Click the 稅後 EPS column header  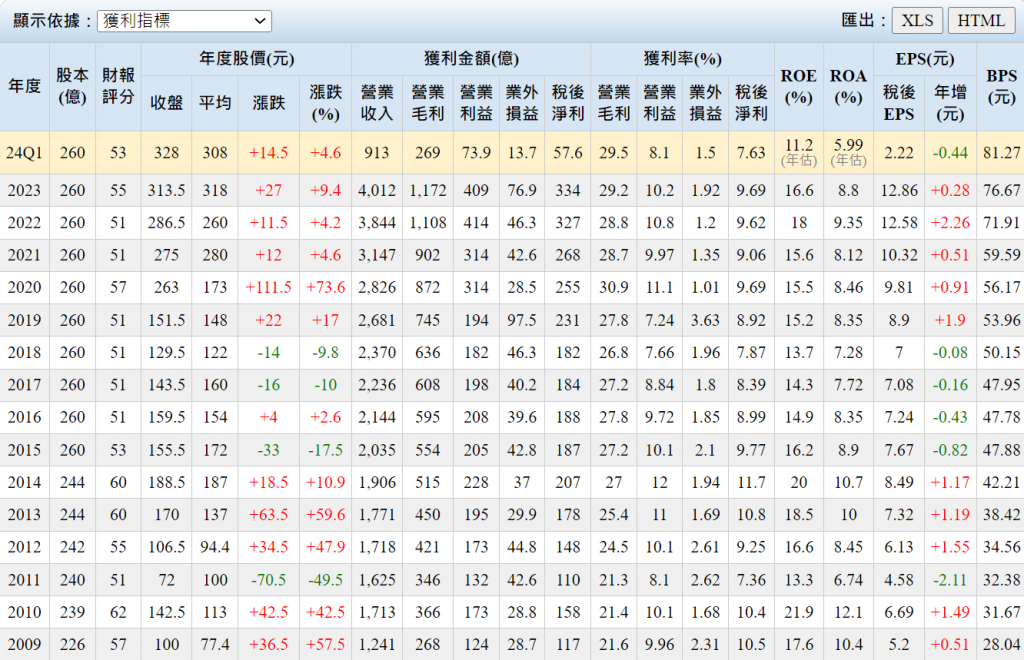[898, 102]
